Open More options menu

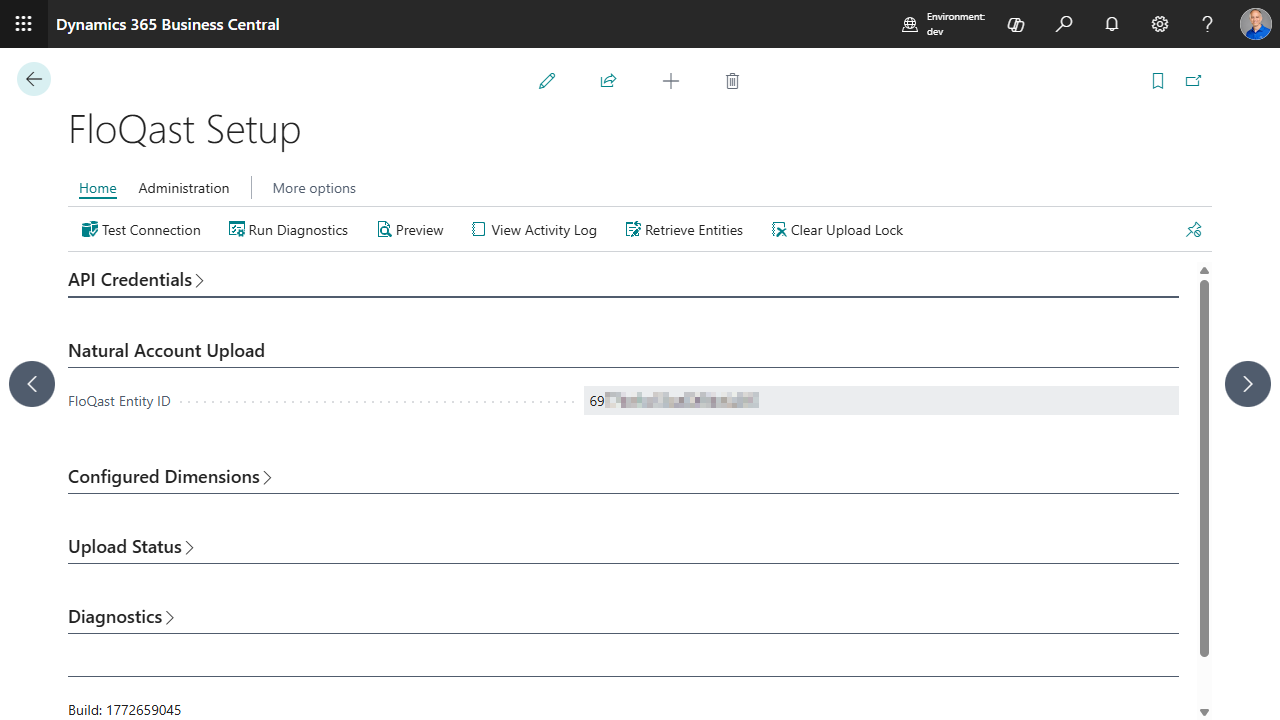(x=314, y=188)
